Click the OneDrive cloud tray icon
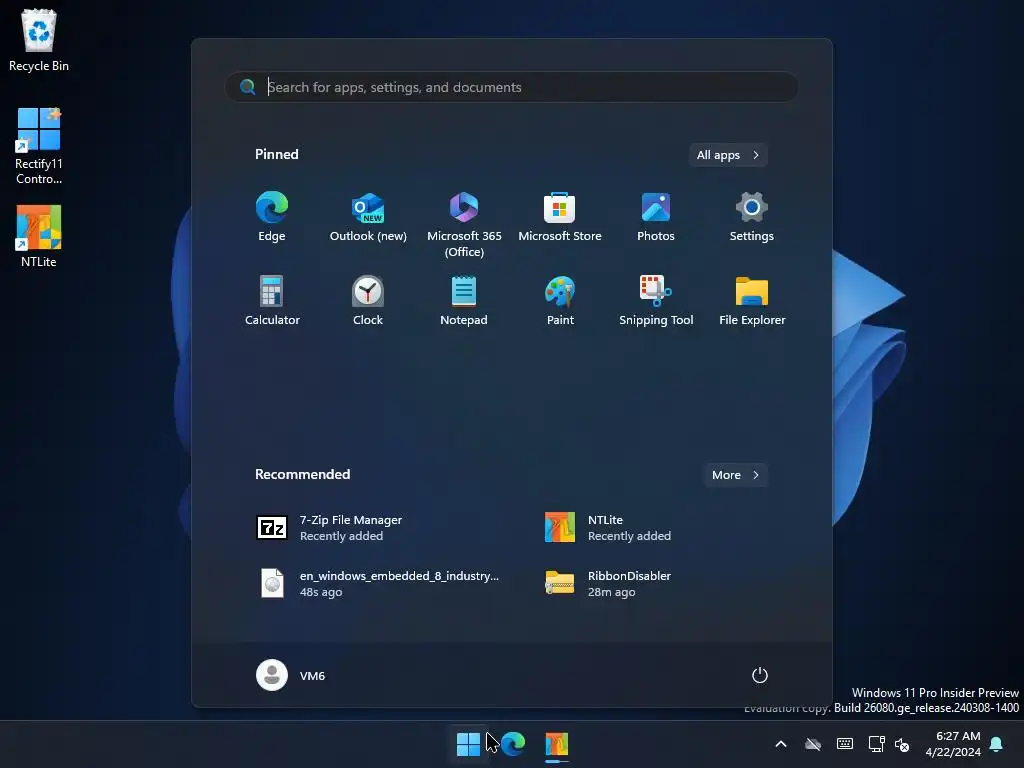 click(x=813, y=744)
